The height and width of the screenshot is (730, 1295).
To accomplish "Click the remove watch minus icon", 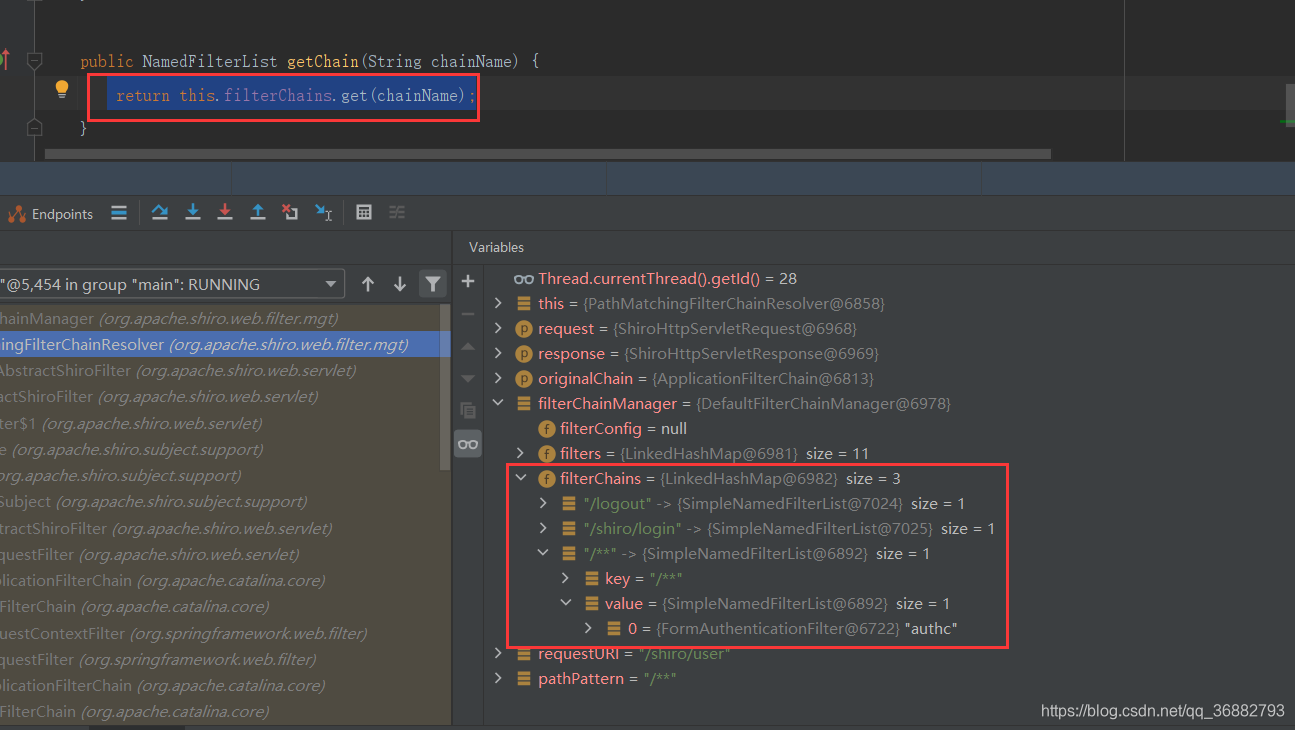I will [x=467, y=314].
